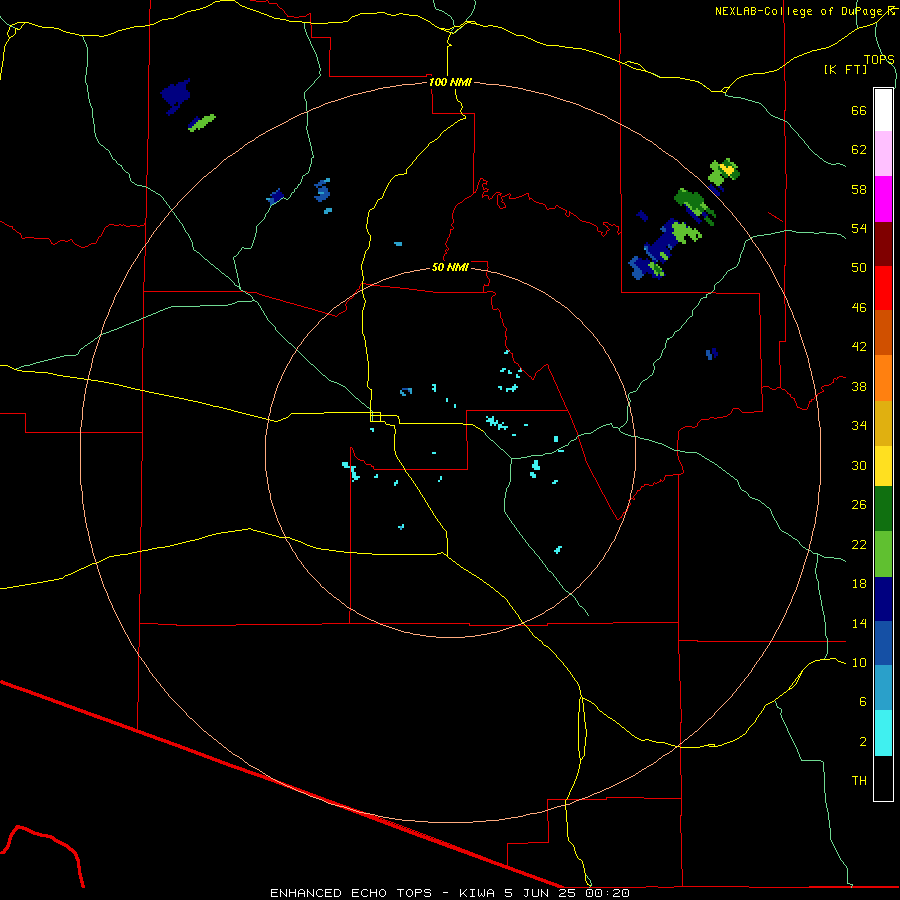The width and height of the screenshot is (900, 900).
Task: Pick the navy blue legend swatch
Action: [883, 599]
